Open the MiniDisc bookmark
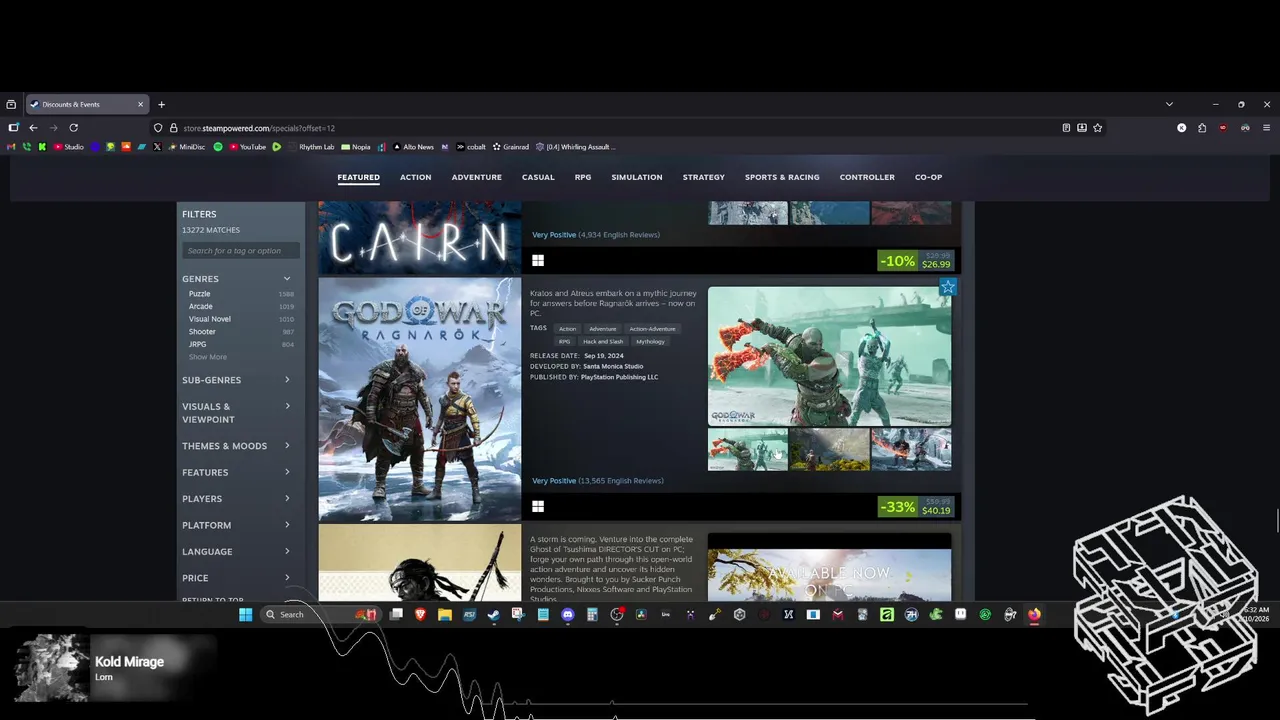Screen dimensions: 1280x720 (x=186, y=147)
